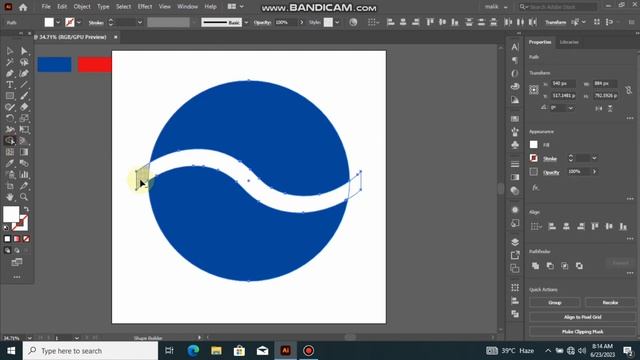Open the Object menu
Viewport: 640px width, 360px height.
coord(82,7)
